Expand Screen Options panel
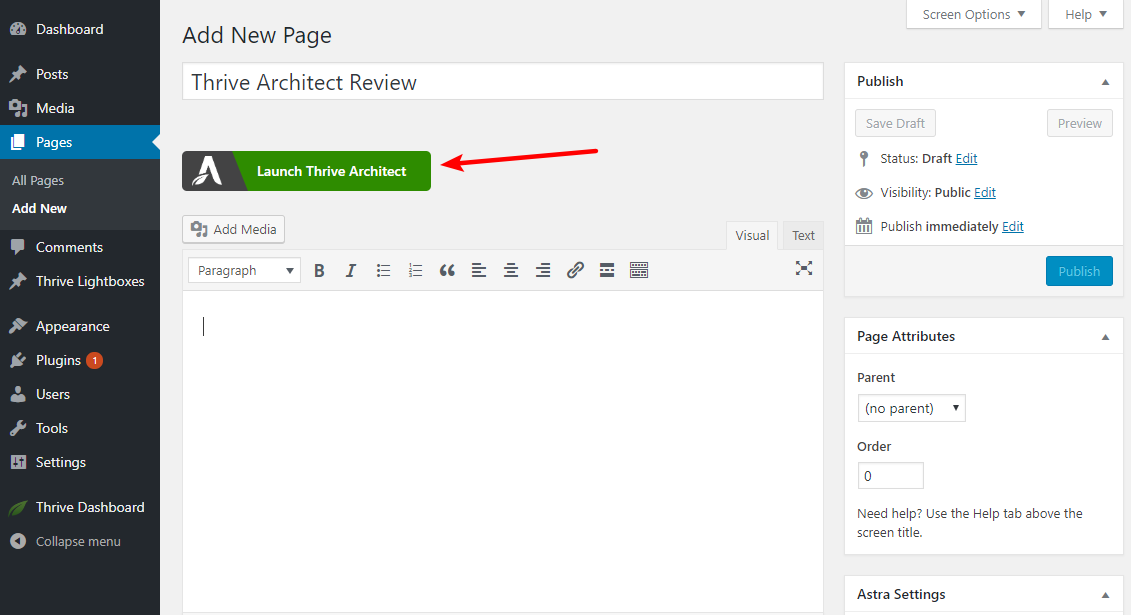Viewport: 1131px width, 615px height. [974, 14]
